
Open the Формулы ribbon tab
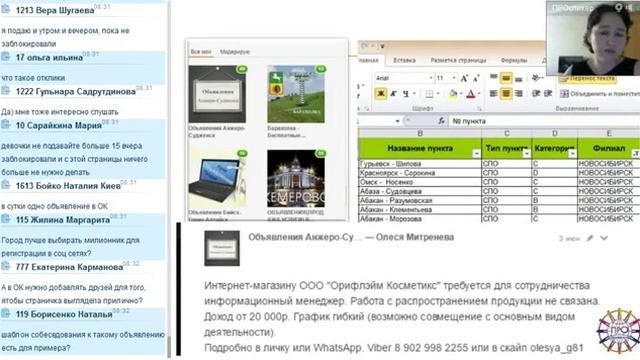pyautogui.click(x=513, y=60)
